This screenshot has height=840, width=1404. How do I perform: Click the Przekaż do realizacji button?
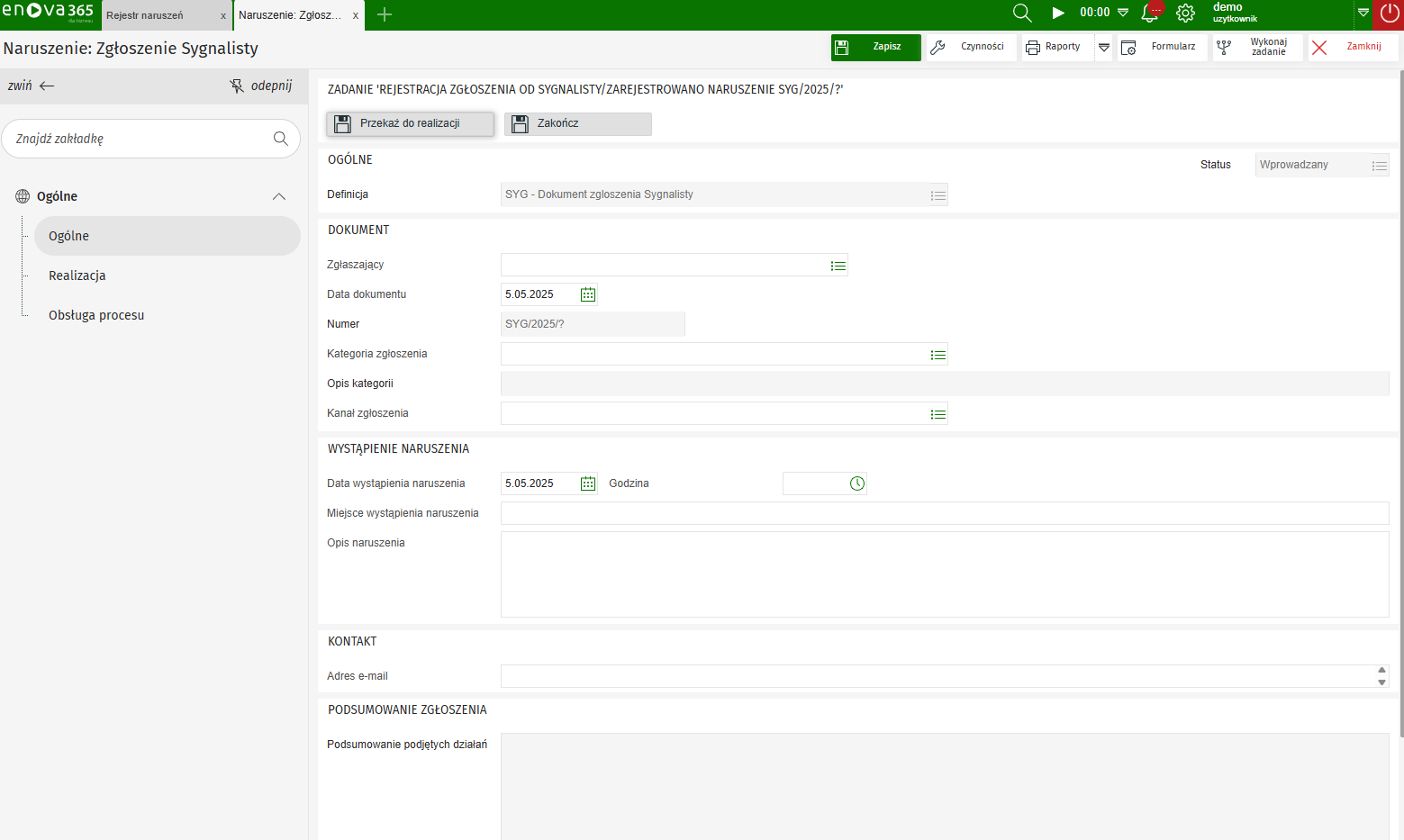[410, 123]
